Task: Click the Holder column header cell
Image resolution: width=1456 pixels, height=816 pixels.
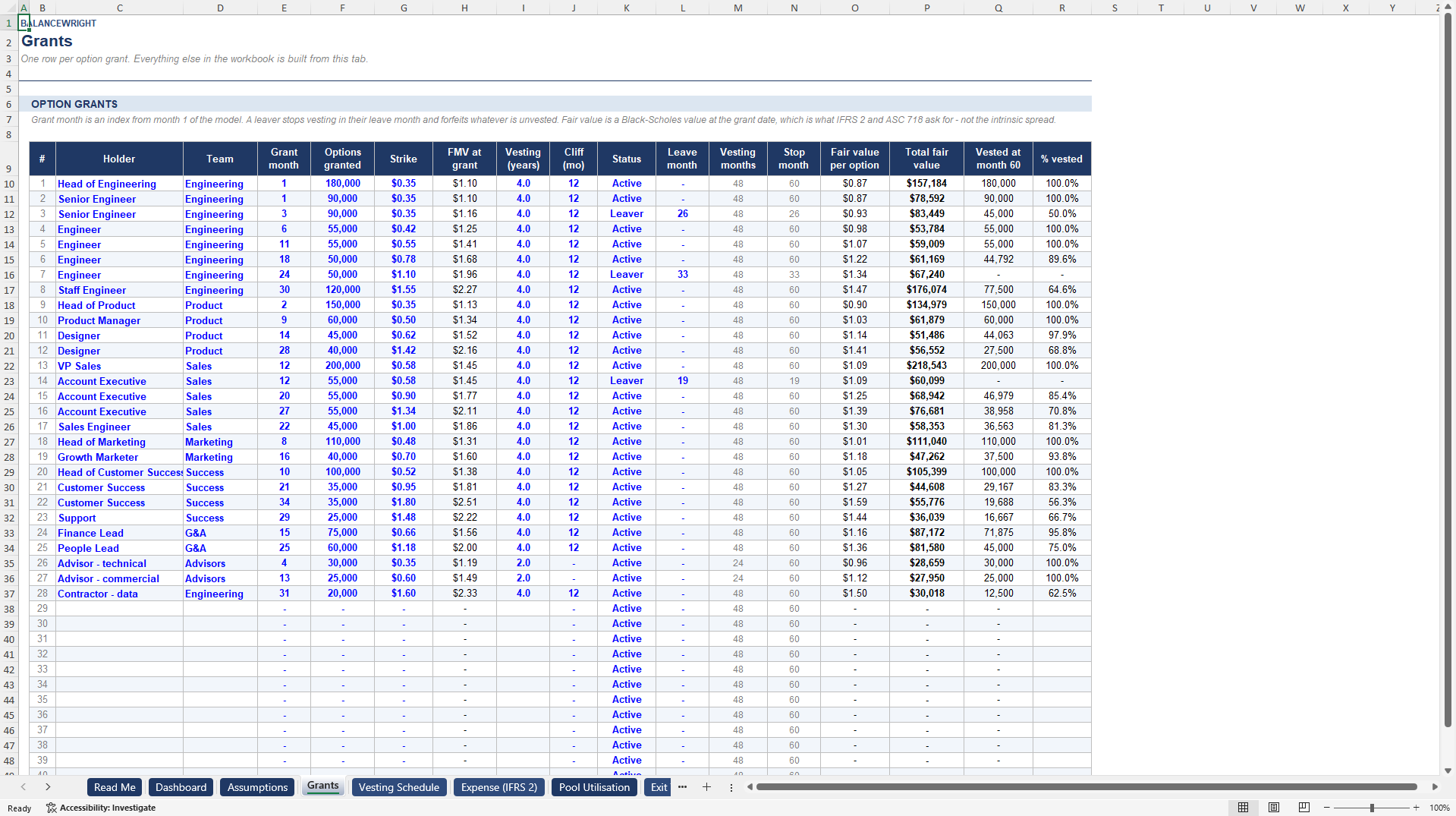Action: (x=119, y=159)
